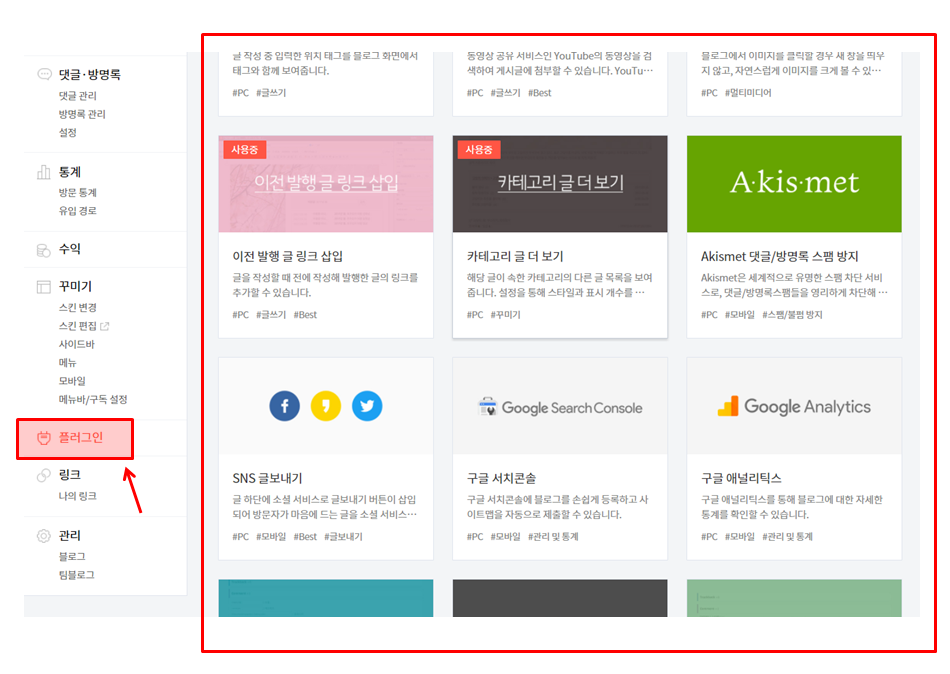Click the 플러그인 plug icon
This screenshot has height=674, width=950.
44,438
